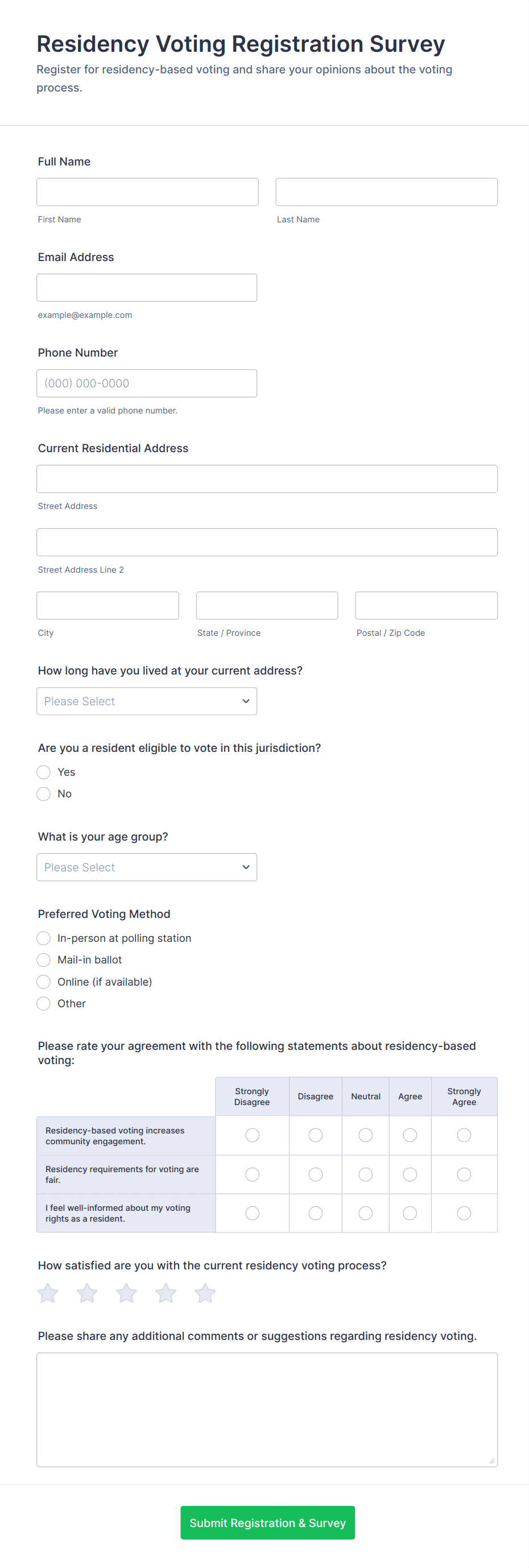Image resolution: width=529 pixels, height=1568 pixels.
Task: Open the time at current address dropdown
Action: [147, 701]
